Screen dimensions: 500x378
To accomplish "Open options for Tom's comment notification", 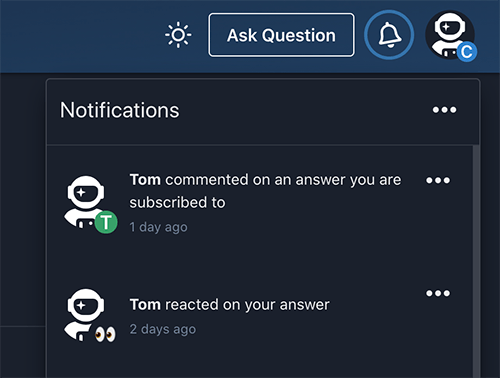I will pyautogui.click(x=438, y=180).
